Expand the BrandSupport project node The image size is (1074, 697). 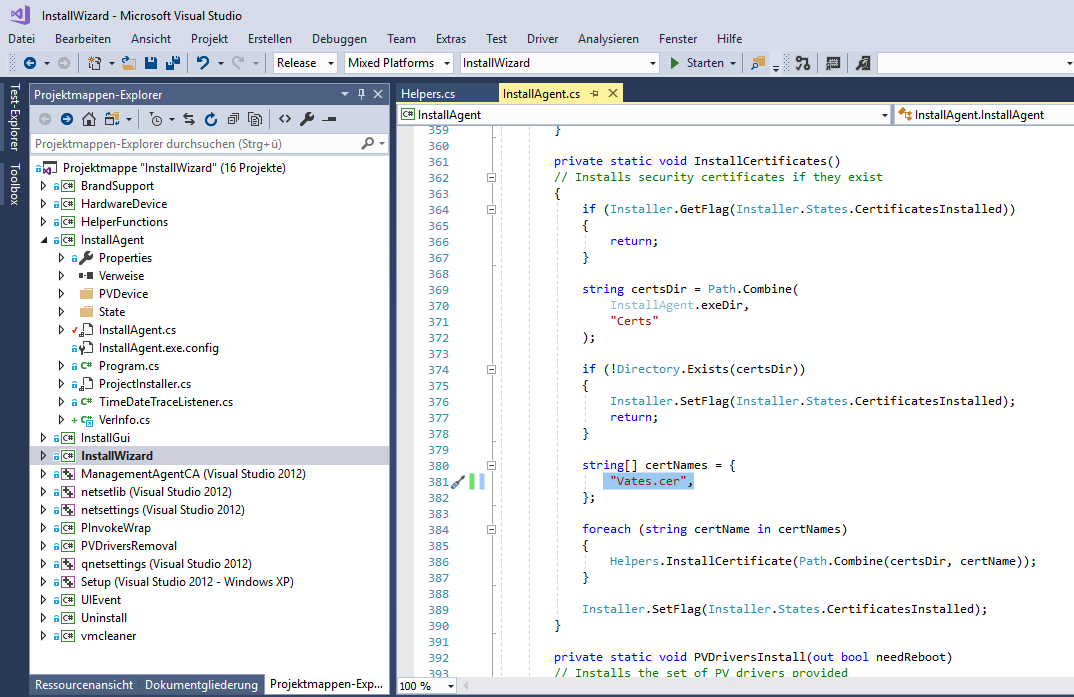(43, 186)
